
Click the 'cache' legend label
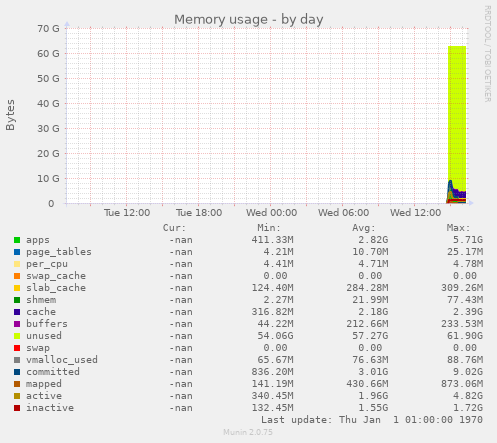click(x=41, y=312)
